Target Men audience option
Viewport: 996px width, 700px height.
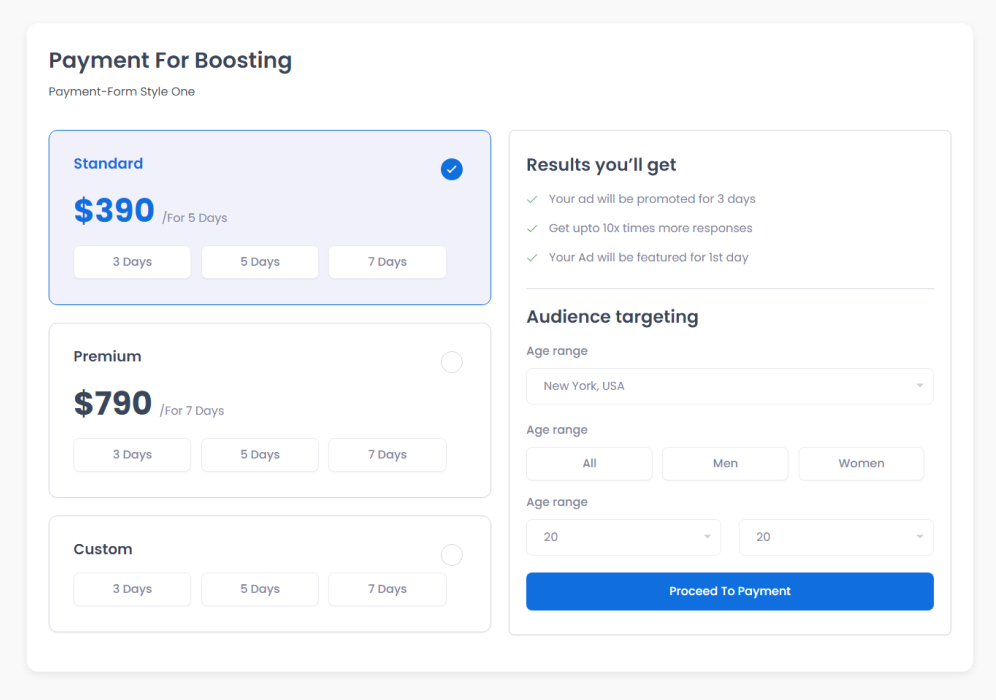click(725, 464)
